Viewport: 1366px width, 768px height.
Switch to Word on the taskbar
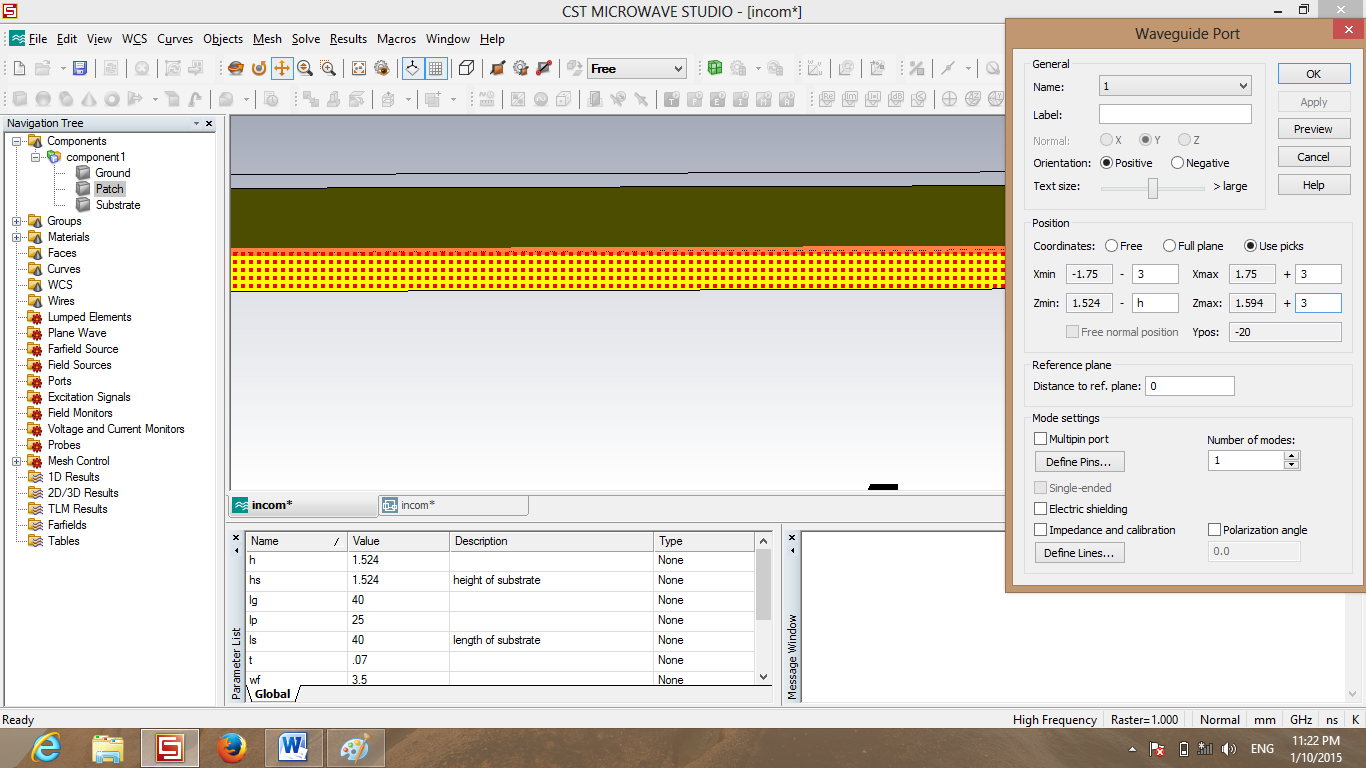[294, 747]
